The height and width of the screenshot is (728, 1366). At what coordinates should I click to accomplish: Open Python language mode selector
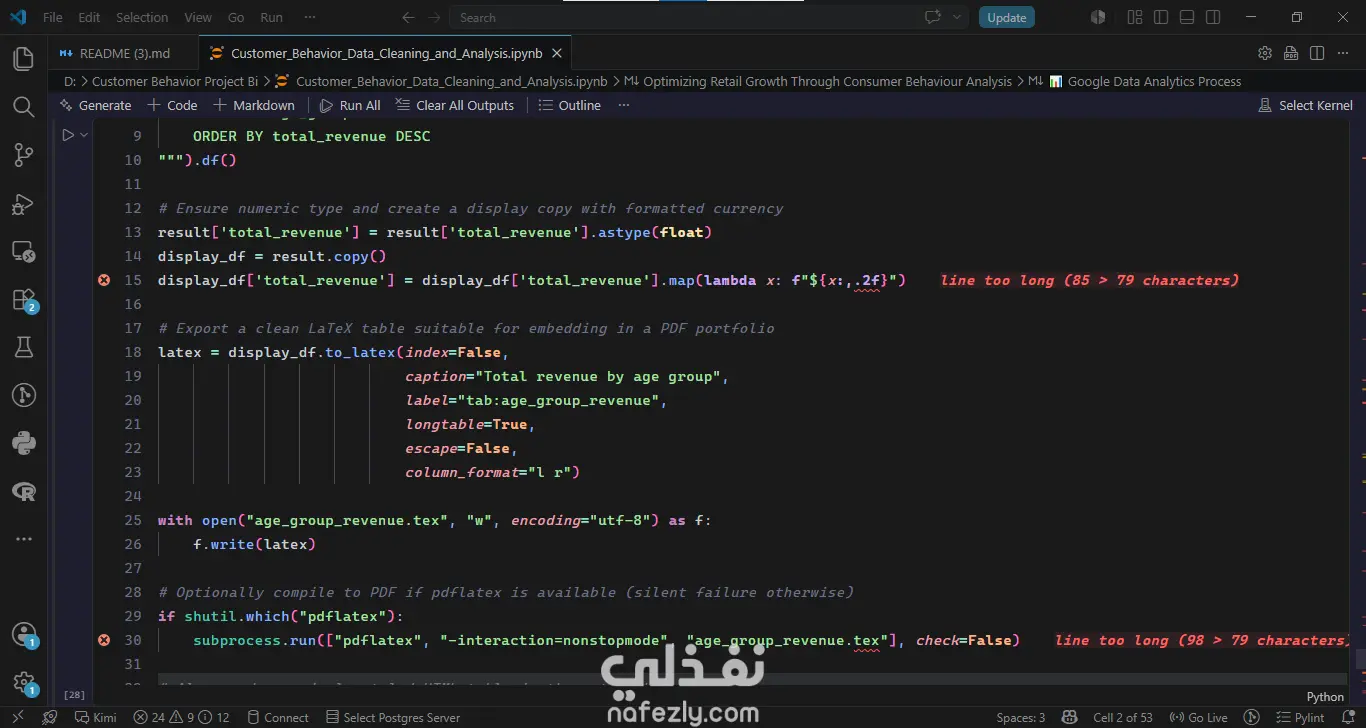(x=1325, y=697)
